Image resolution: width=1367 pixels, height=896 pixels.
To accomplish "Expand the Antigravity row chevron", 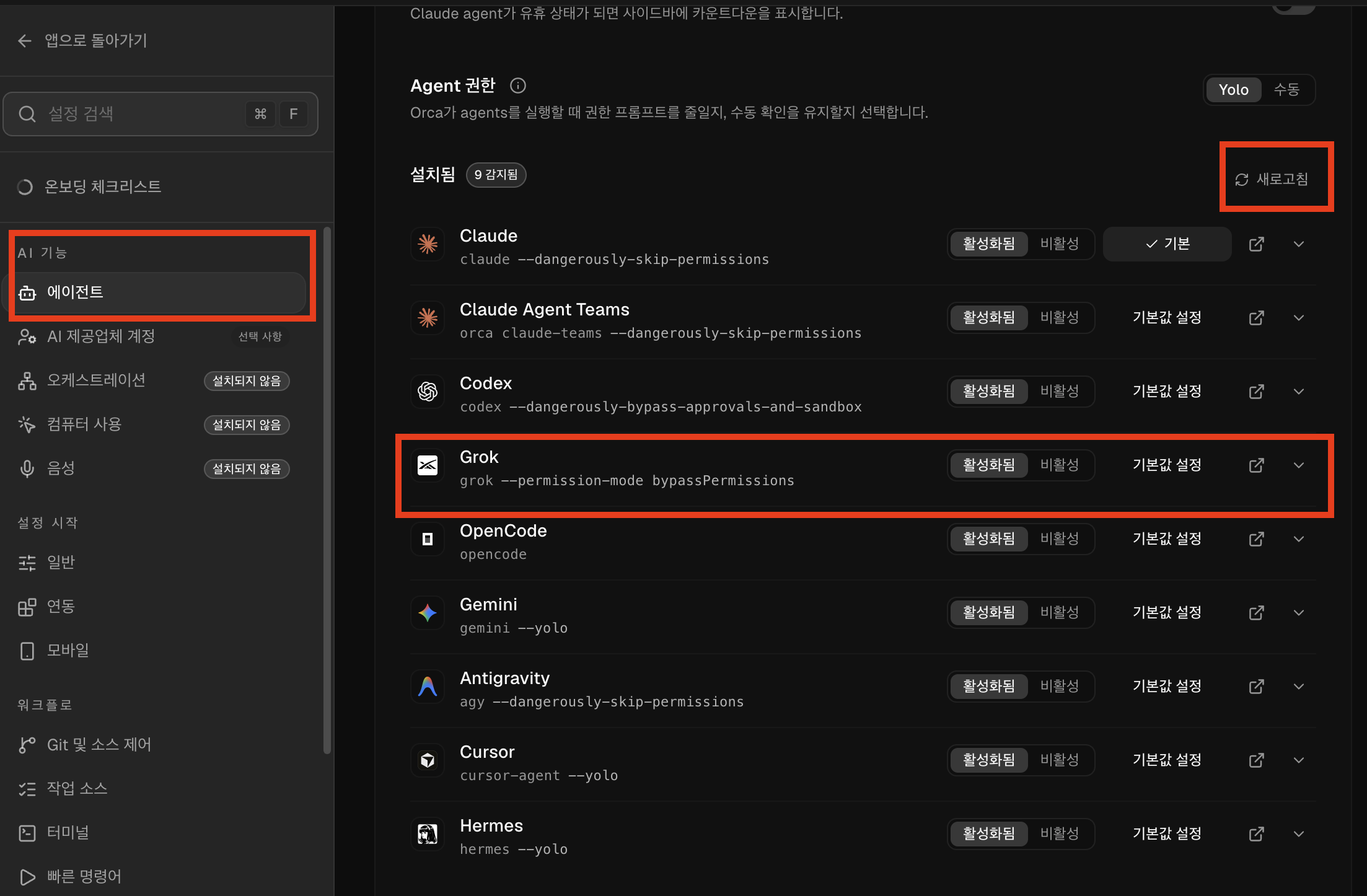I will point(1299,687).
